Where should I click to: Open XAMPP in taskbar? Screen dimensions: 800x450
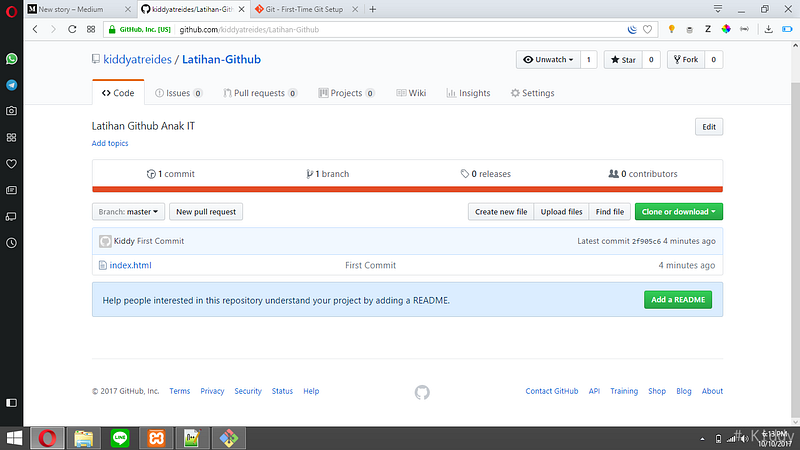click(x=156, y=438)
